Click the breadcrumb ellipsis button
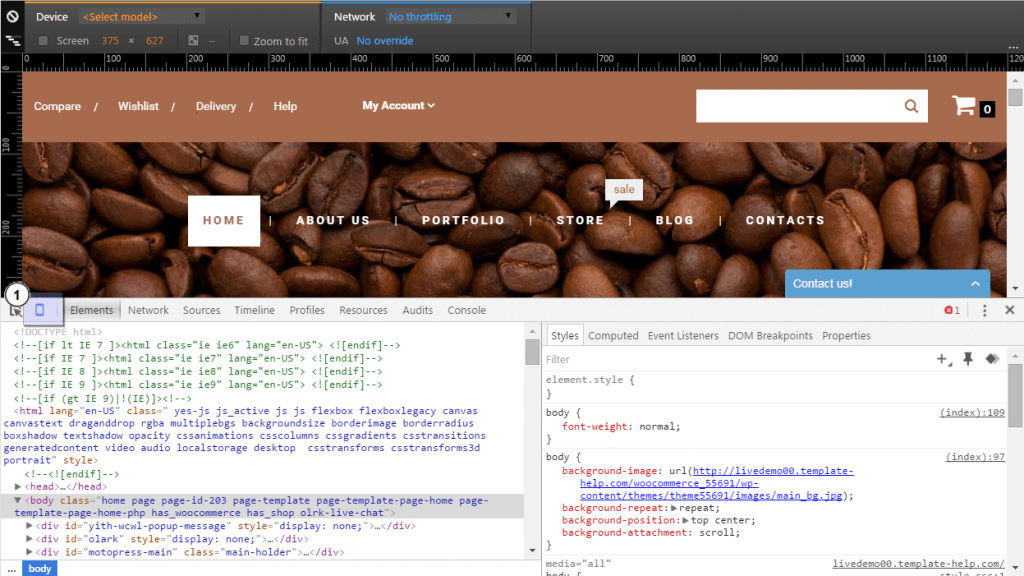This screenshot has height=576, width=1024. click(12, 569)
